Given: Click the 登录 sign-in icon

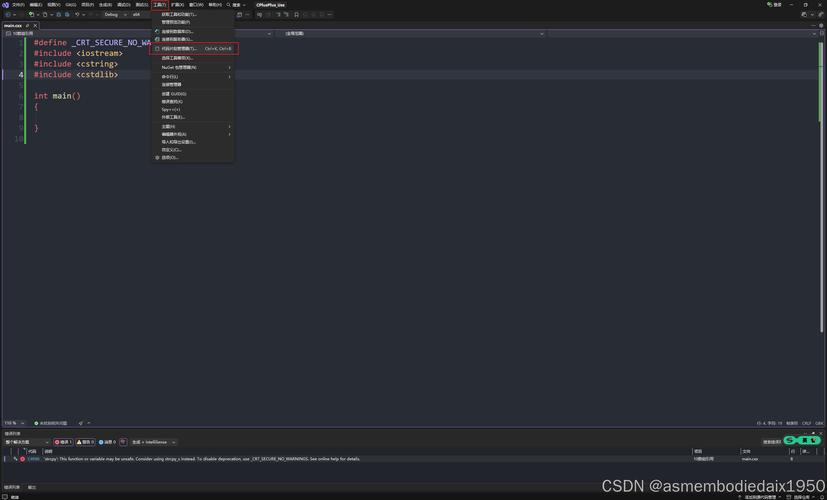Looking at the screenshot, I should (774, 5).
